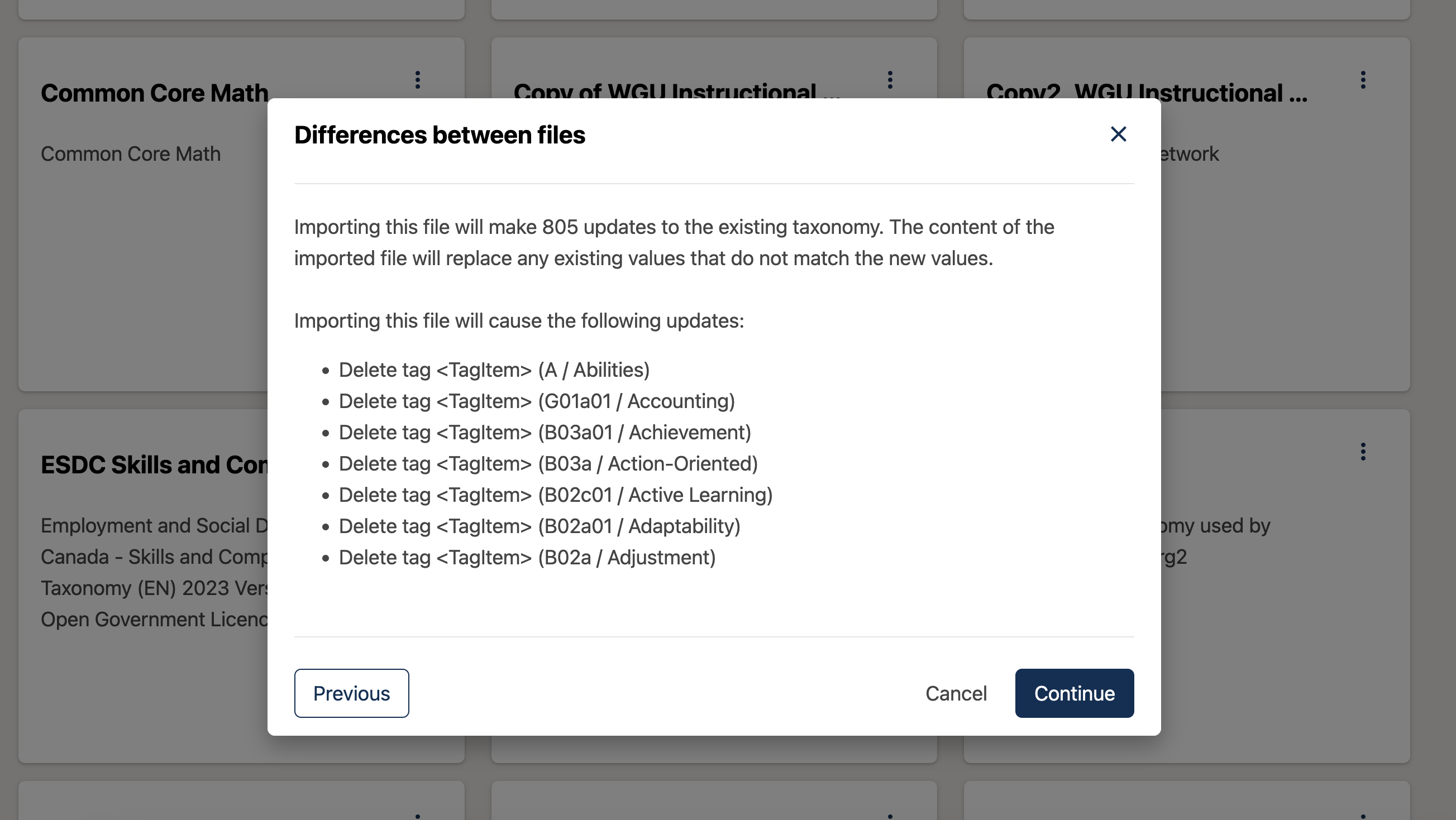
Task: Open the kebab menu on Copy of WGU Instructional card
Action: tap(890, 80)
